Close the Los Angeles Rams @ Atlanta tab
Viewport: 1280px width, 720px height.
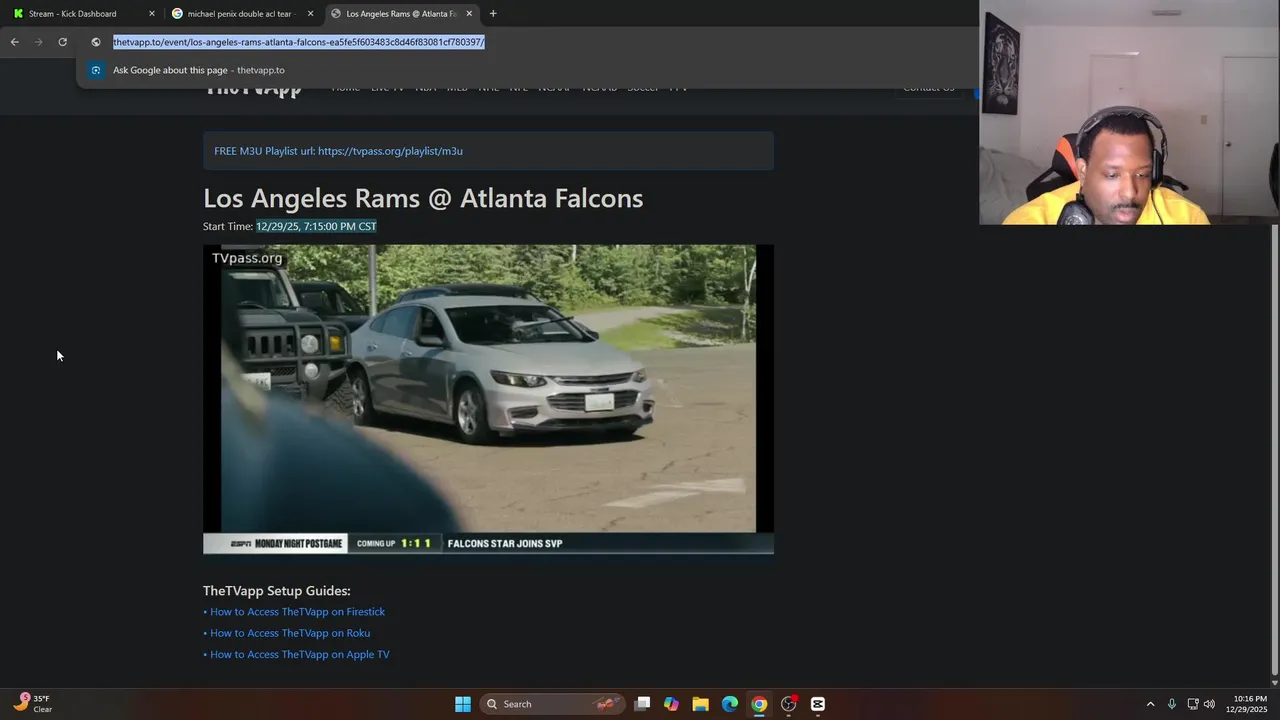(469, 14)
